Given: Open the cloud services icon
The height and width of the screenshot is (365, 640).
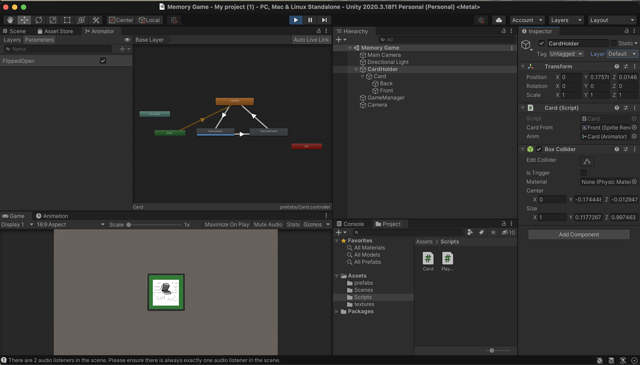Looking at the screenshot, I should click(x=498, y=20).
